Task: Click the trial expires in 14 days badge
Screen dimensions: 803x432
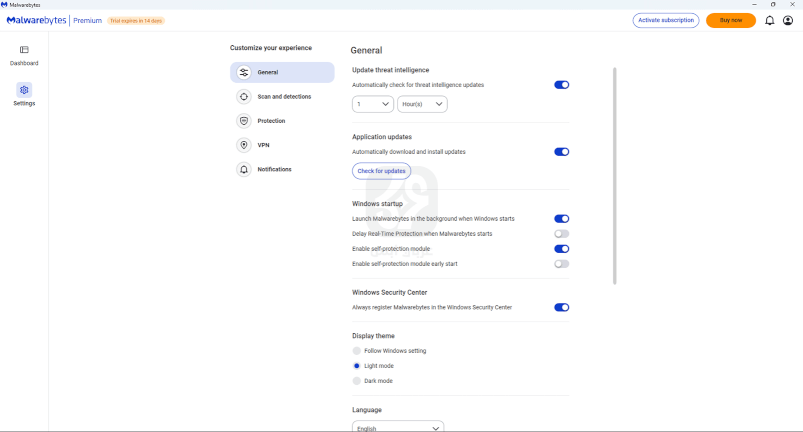Action: (136, 21)
